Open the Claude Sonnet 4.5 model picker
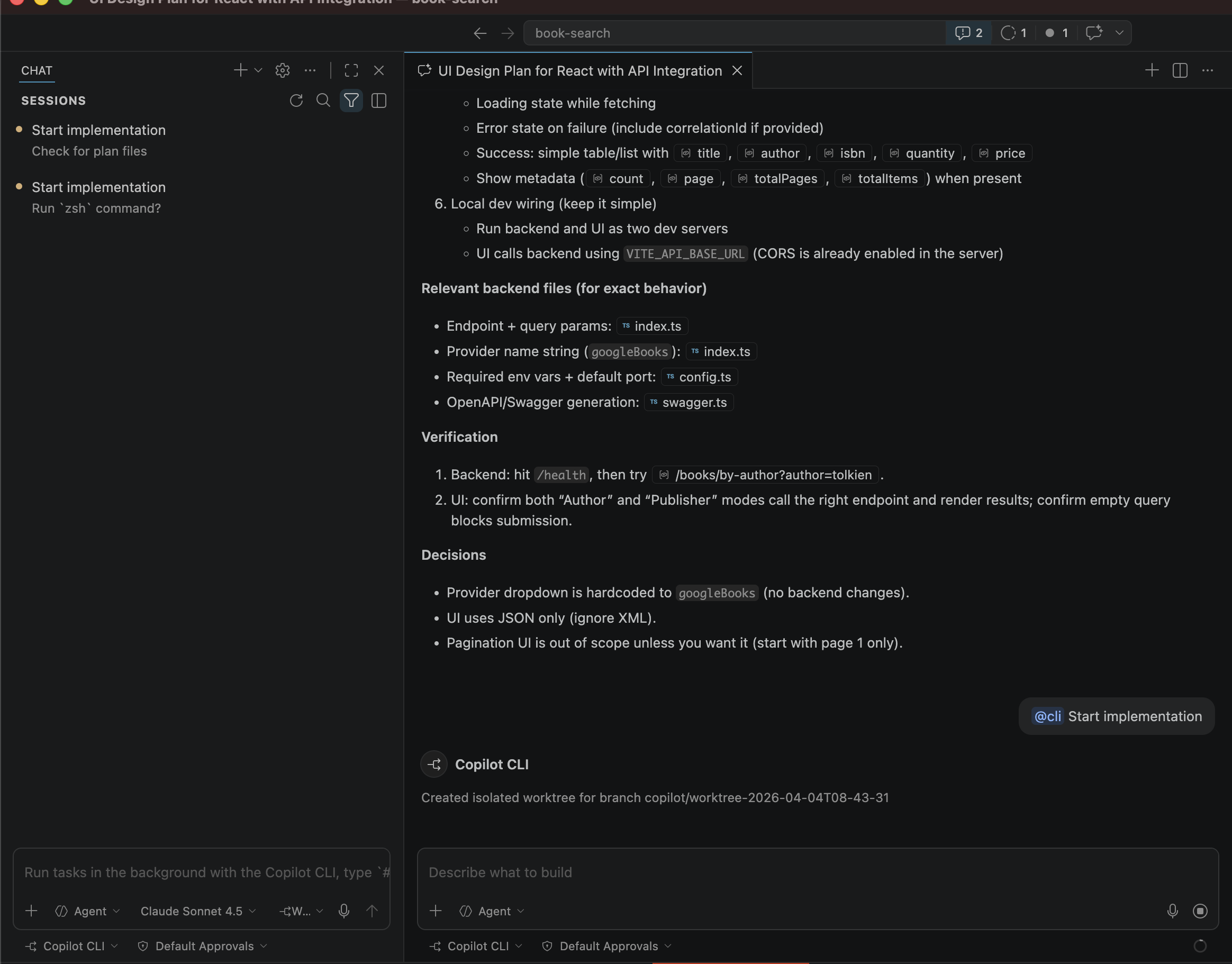The image size is (1232, 964). click(x=197, y=911)
